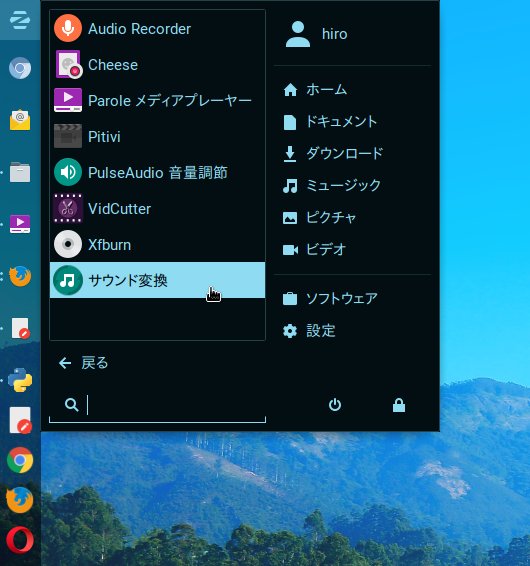Open Parole メディアプレーヤー entry
Screen dimensions: 530x566
click(157, 100)
